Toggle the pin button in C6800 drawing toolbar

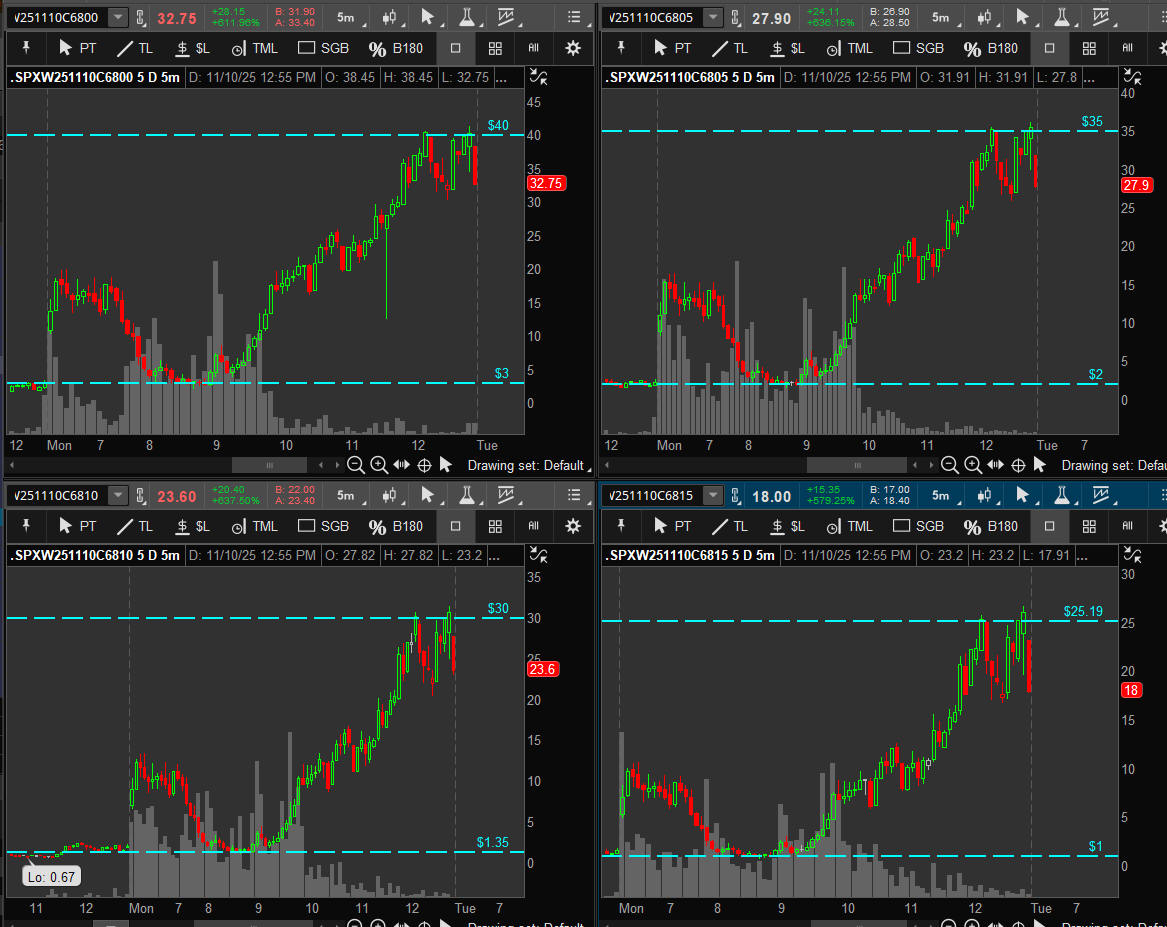tap(27, 48)
